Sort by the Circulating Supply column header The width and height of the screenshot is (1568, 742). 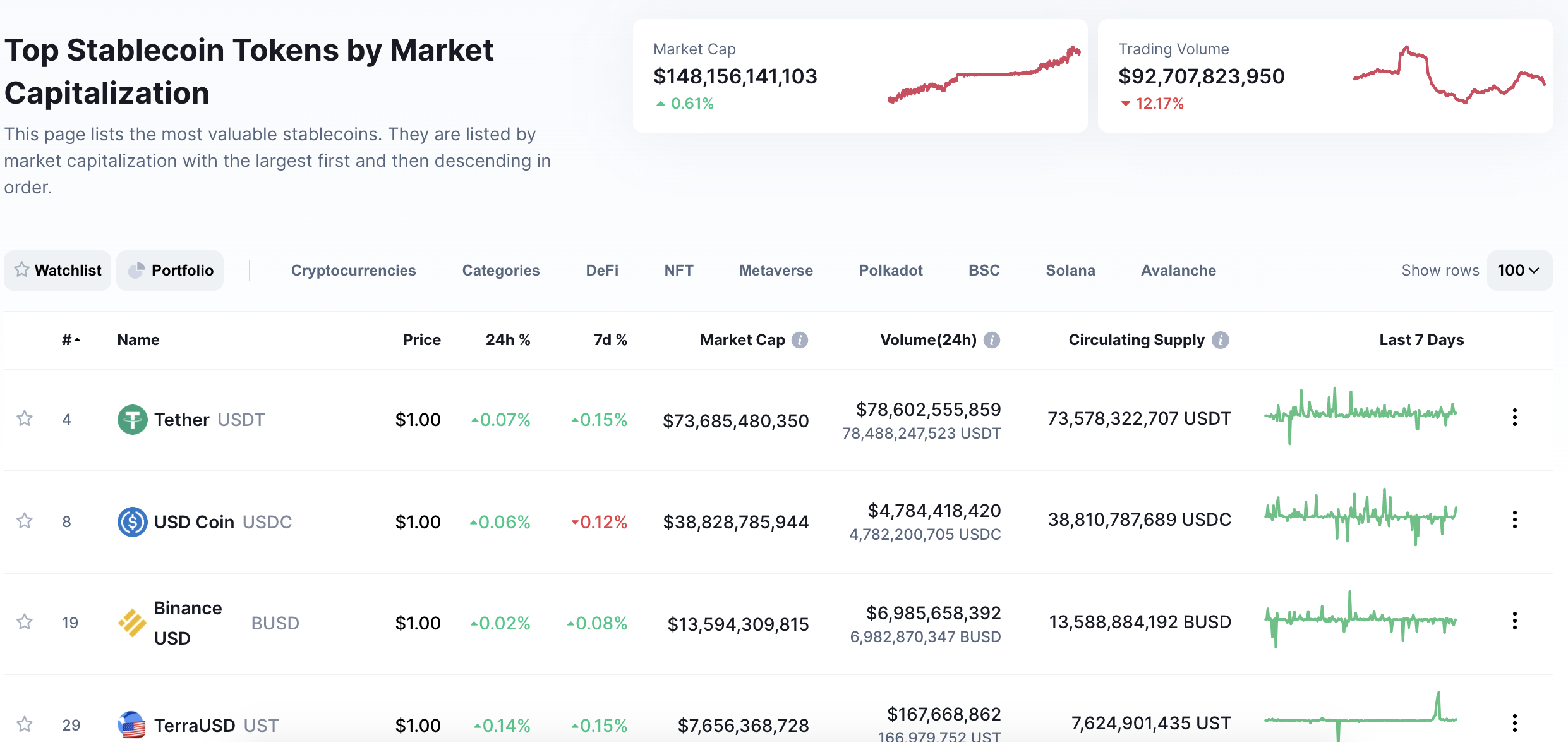(x=1137, y=340)
